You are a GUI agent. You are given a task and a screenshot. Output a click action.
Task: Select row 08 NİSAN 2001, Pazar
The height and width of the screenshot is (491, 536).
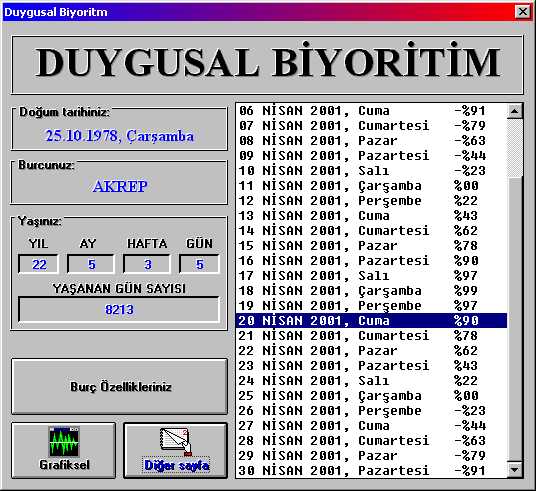coord(372,141)
